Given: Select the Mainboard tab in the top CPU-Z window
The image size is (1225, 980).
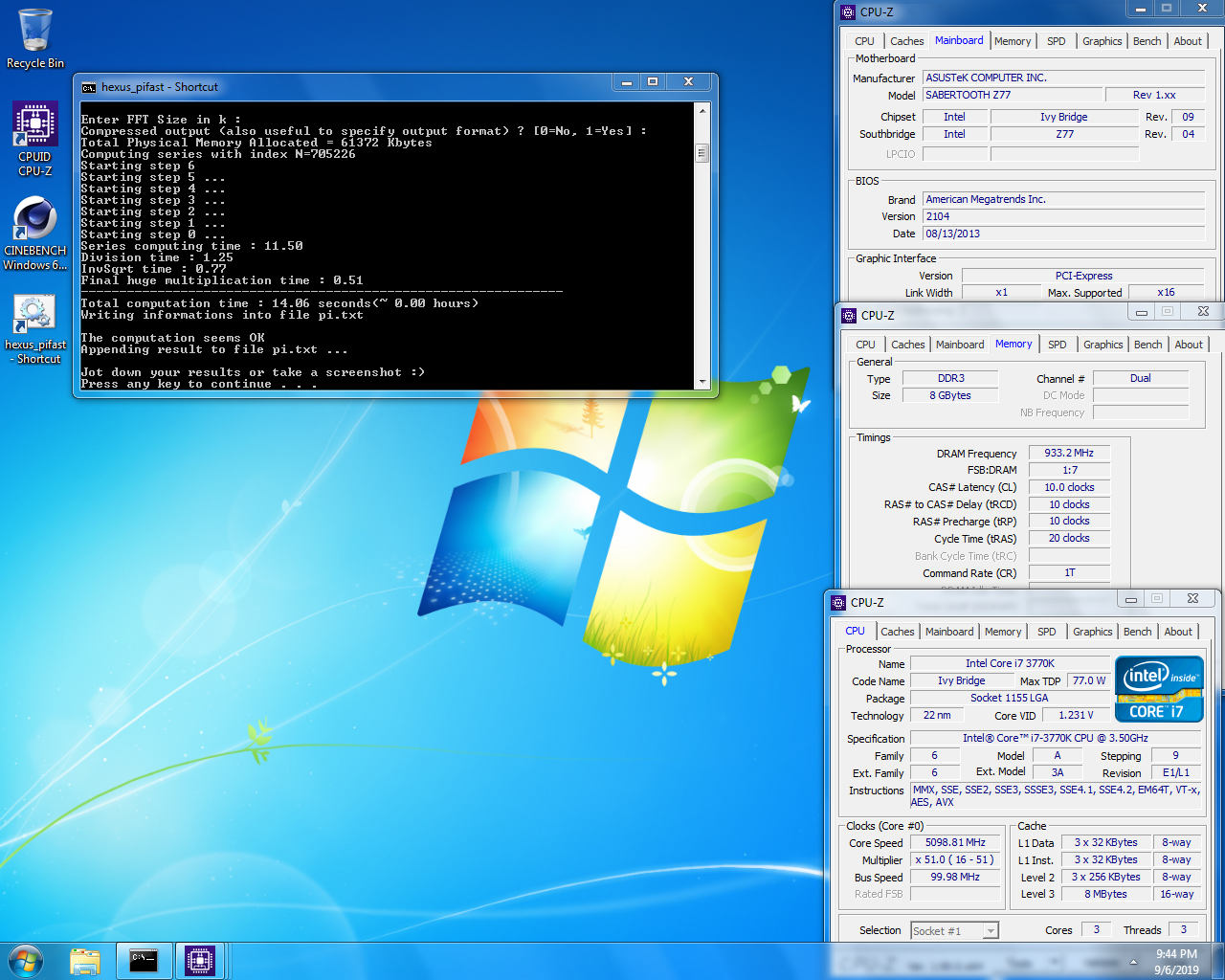Looking at the screenshot, I should pyautogui.click(x=959, y=40).
